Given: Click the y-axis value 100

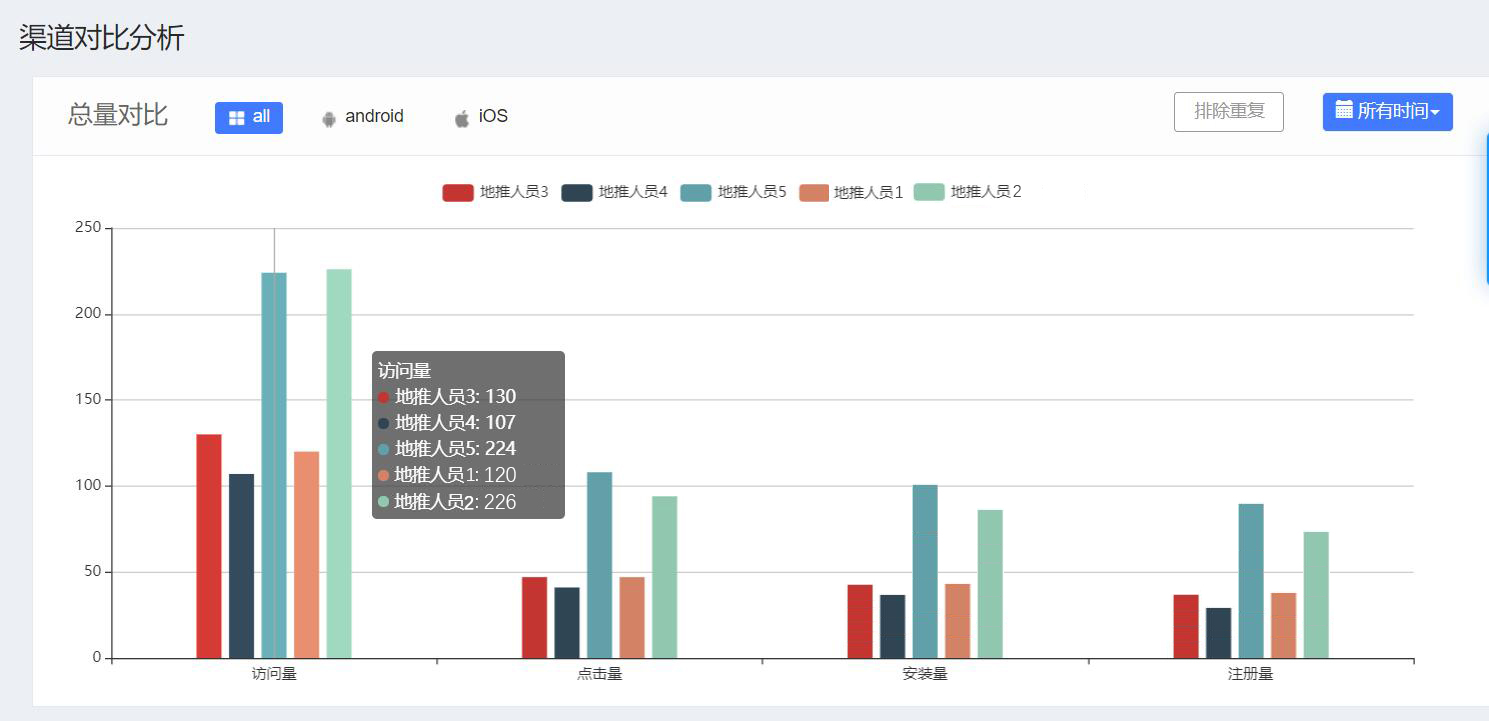Looking at the screenshot, I should point(88,486).
